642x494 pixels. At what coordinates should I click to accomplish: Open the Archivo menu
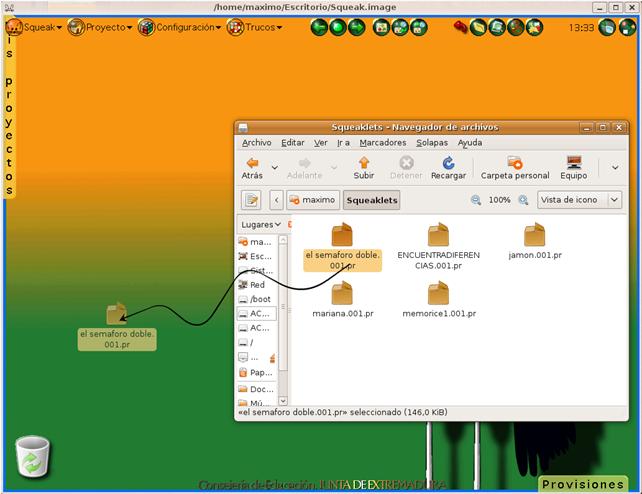click(x=256, y=143)
